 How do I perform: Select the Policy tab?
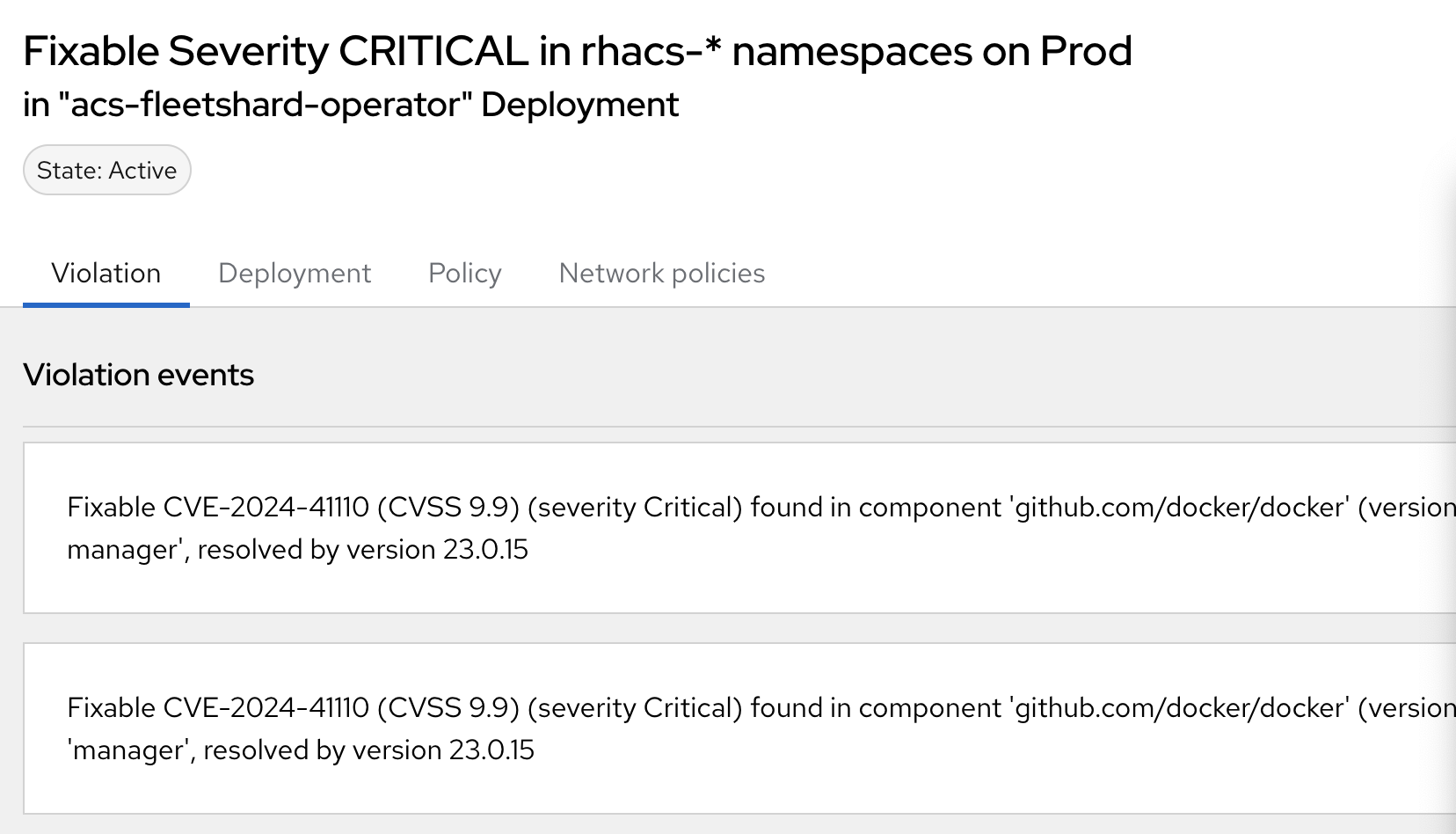[464, 274]
